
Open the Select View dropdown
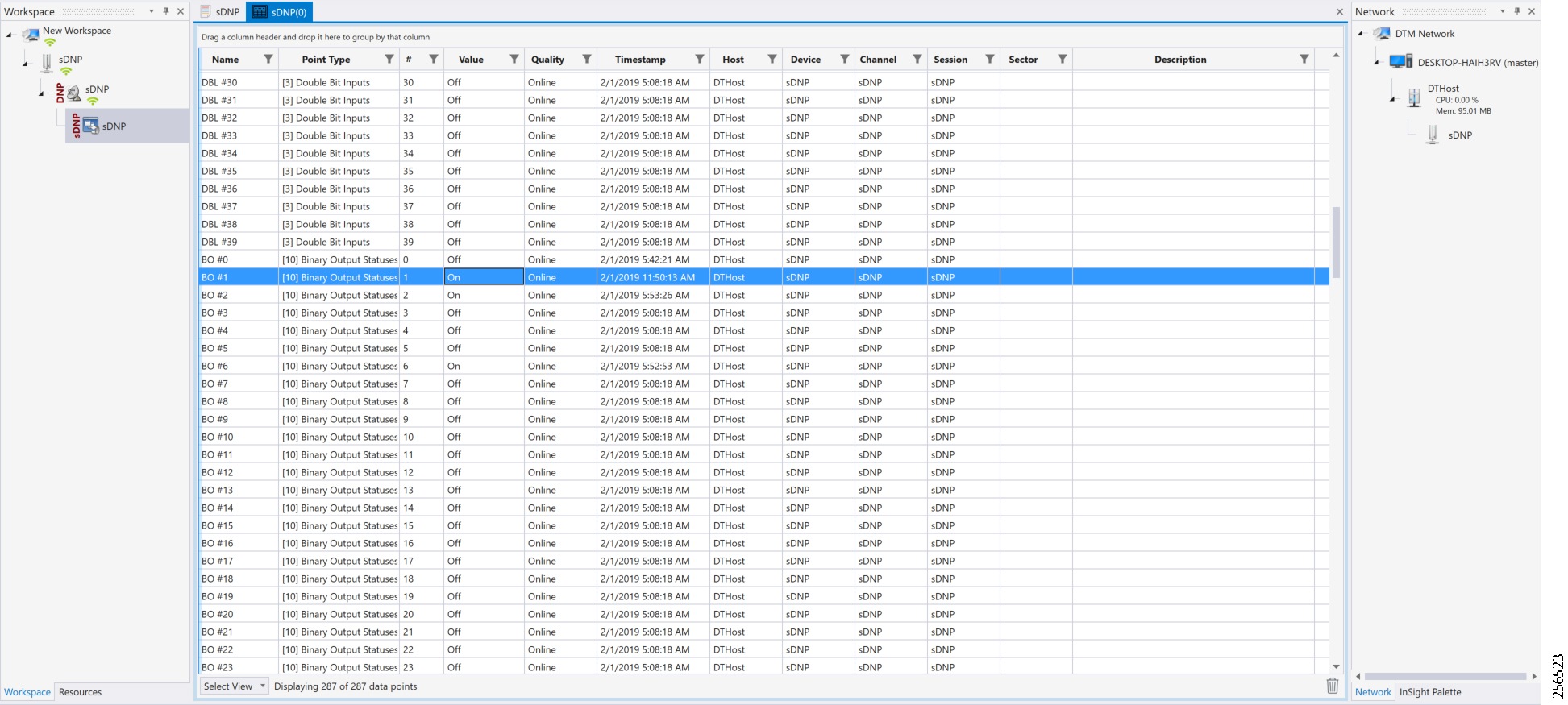[234, 686]
